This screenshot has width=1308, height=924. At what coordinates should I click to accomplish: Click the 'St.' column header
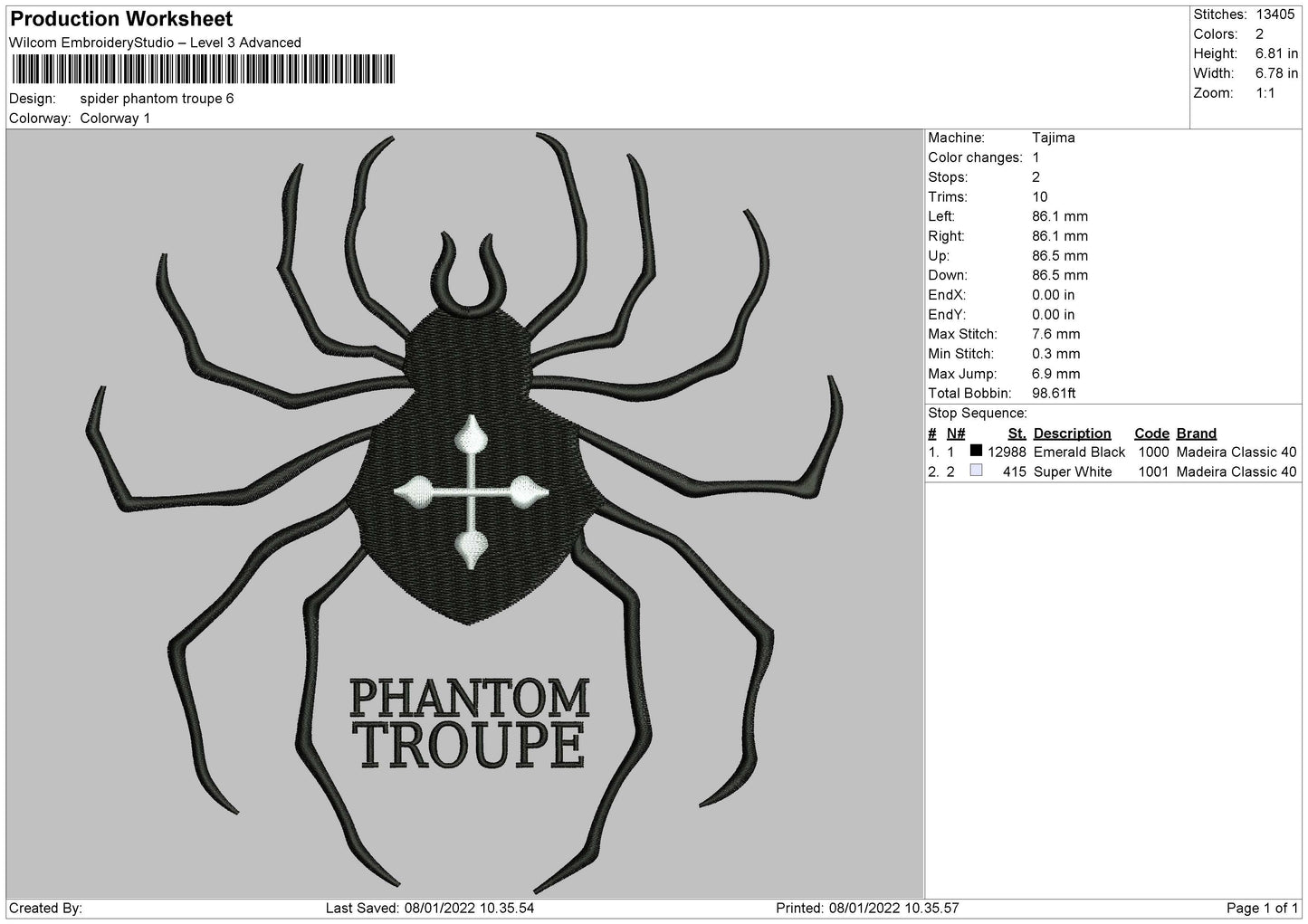coord(1017,433)
